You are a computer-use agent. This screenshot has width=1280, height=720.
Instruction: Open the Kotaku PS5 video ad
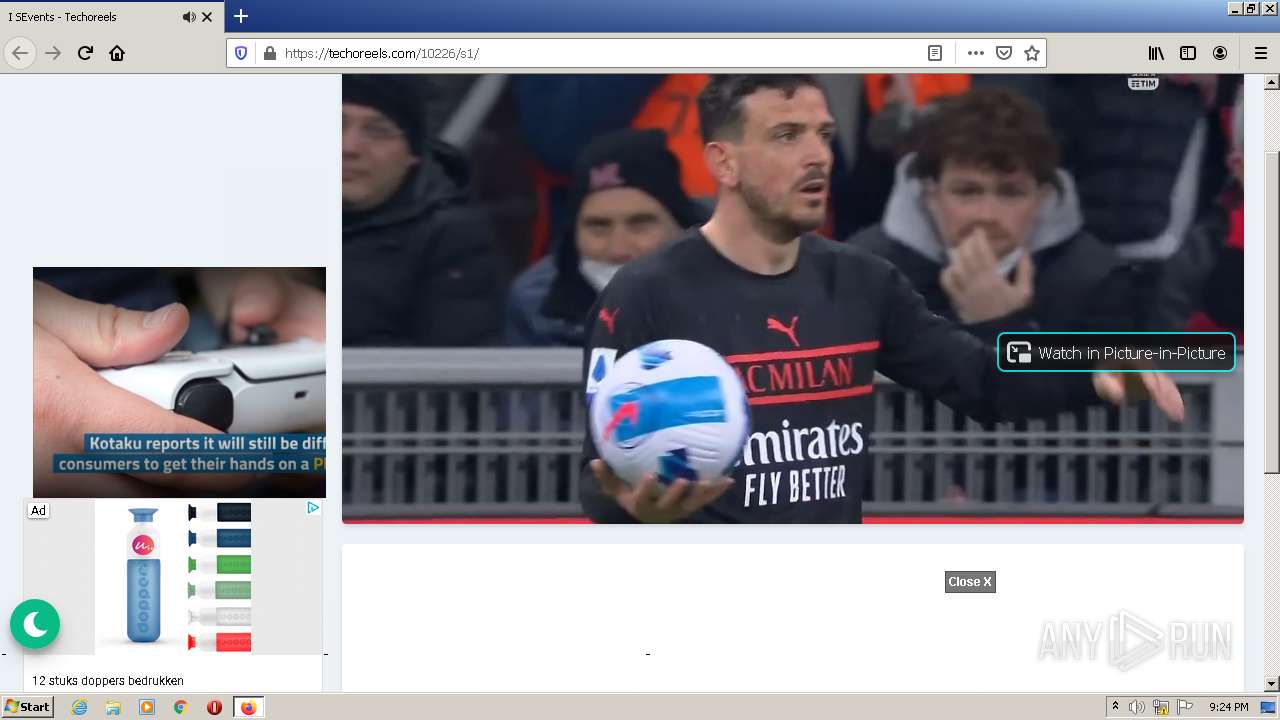click(x=179, y=382)
